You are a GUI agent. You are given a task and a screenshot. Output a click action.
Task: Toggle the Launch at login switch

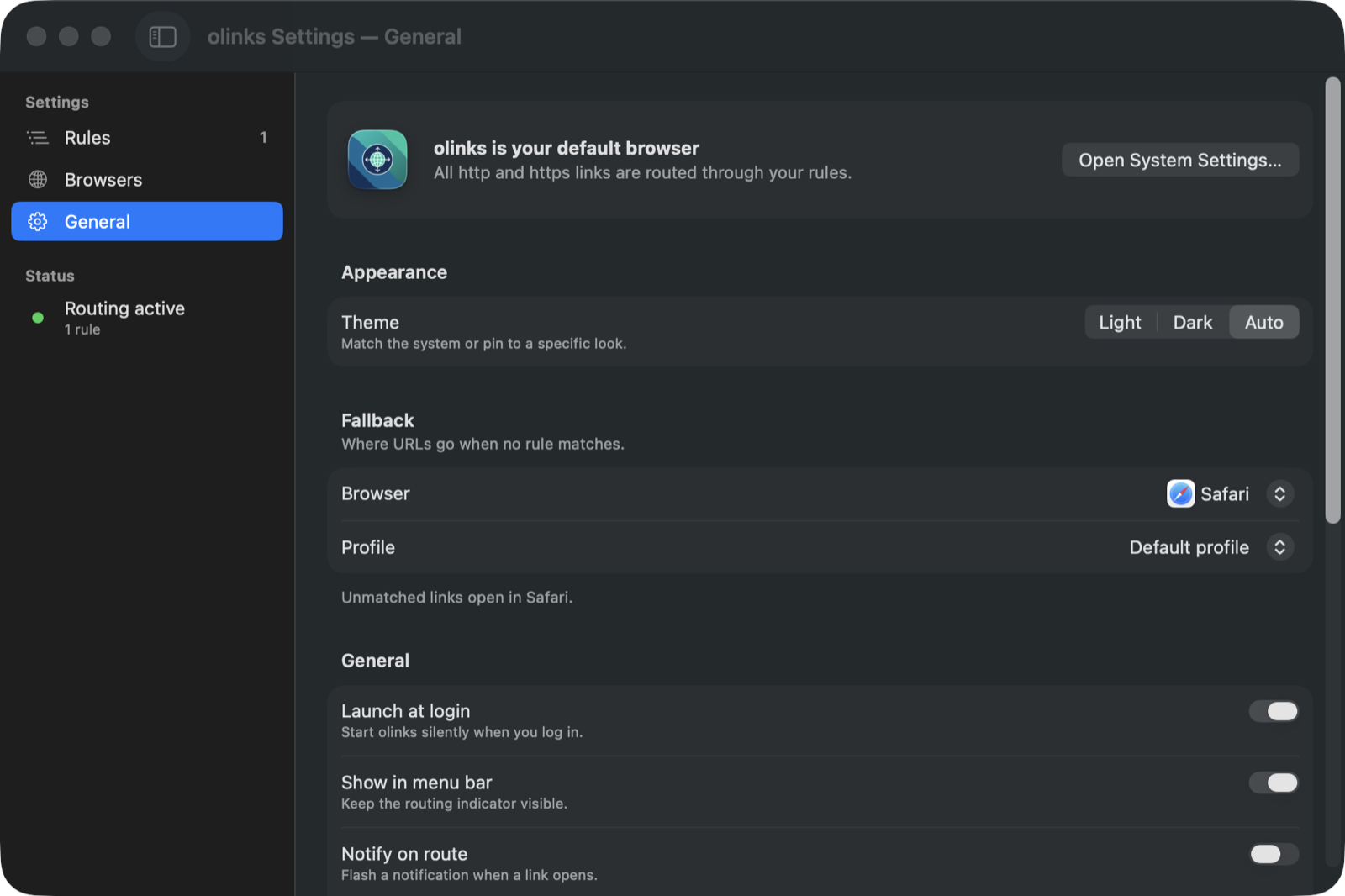tap(1274, 711)
